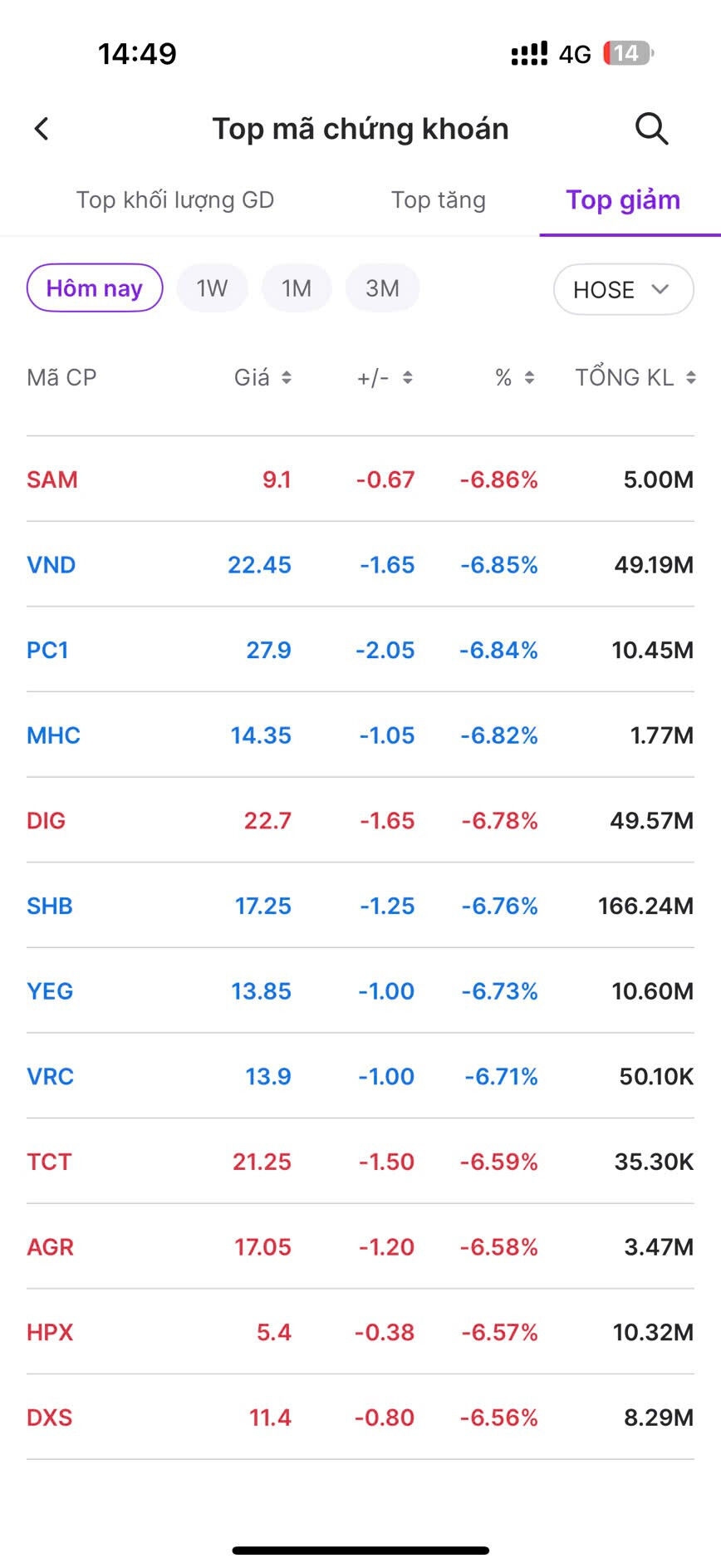Image resolution: width=721 pixels, height=1568 pixels.
Task: Select the Hôm nay time filter
Action: coord(95,288)
